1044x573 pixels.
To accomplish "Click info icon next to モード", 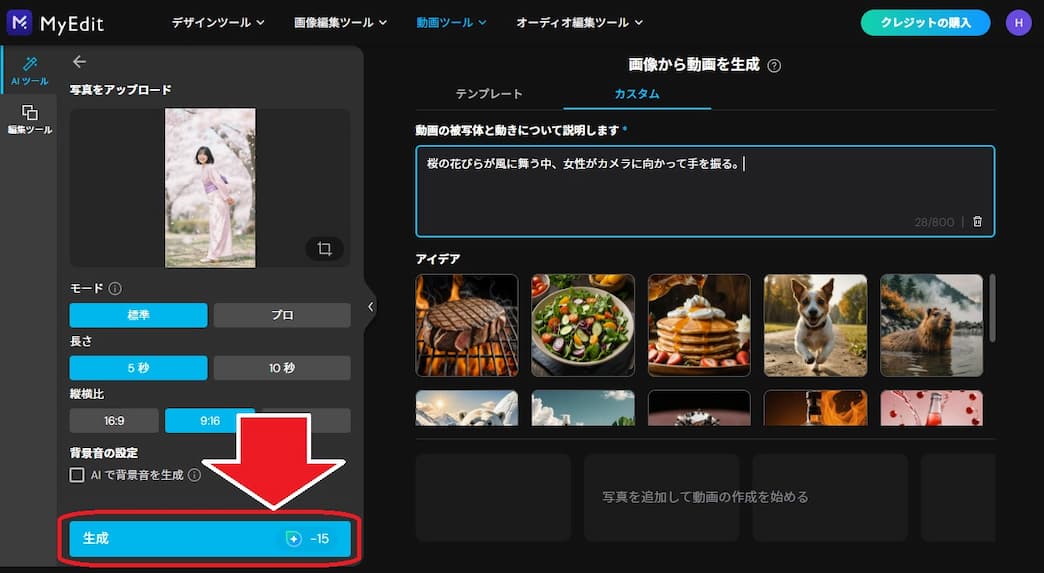I will [x=115, y=289].
